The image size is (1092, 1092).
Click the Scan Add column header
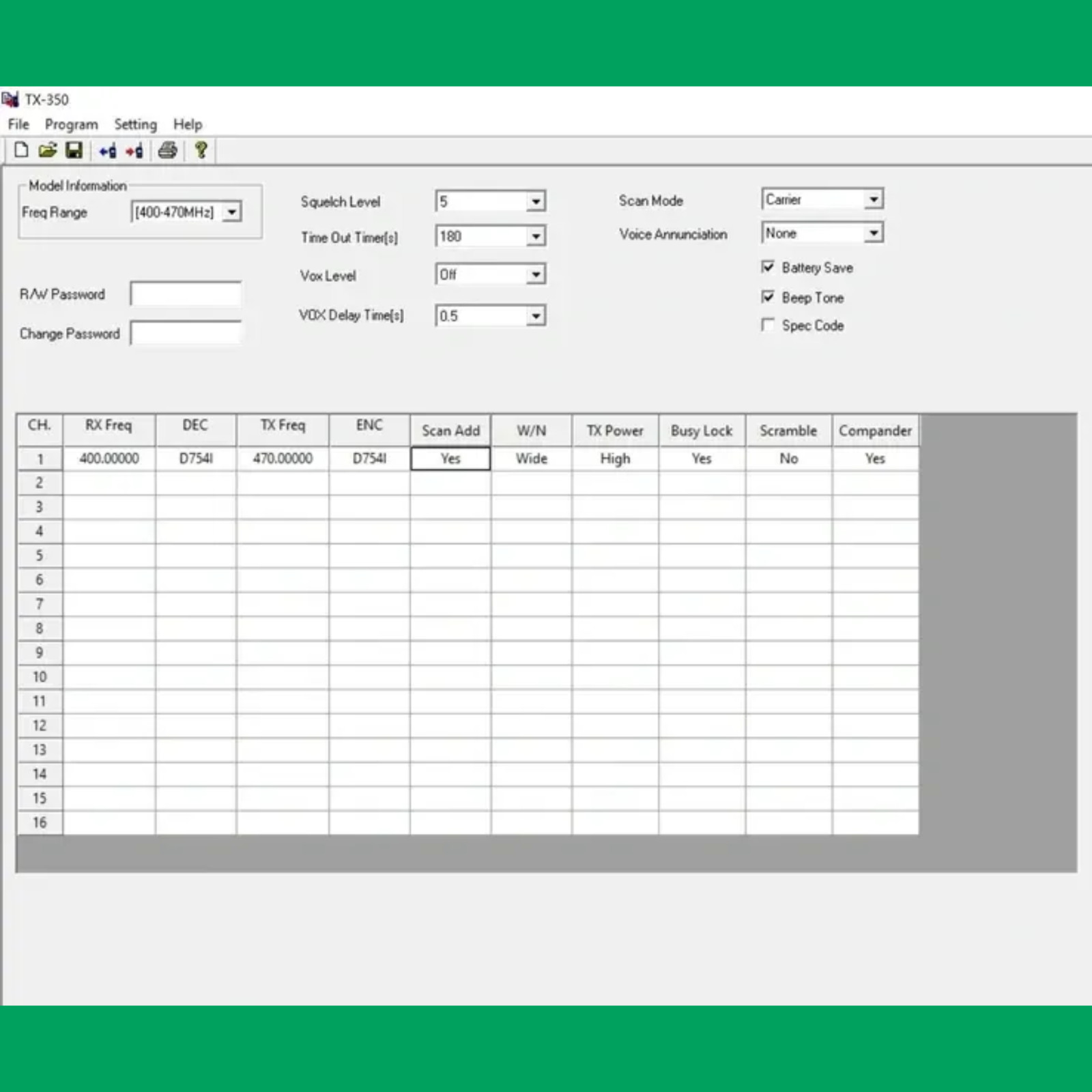click(x=450, y=431)
